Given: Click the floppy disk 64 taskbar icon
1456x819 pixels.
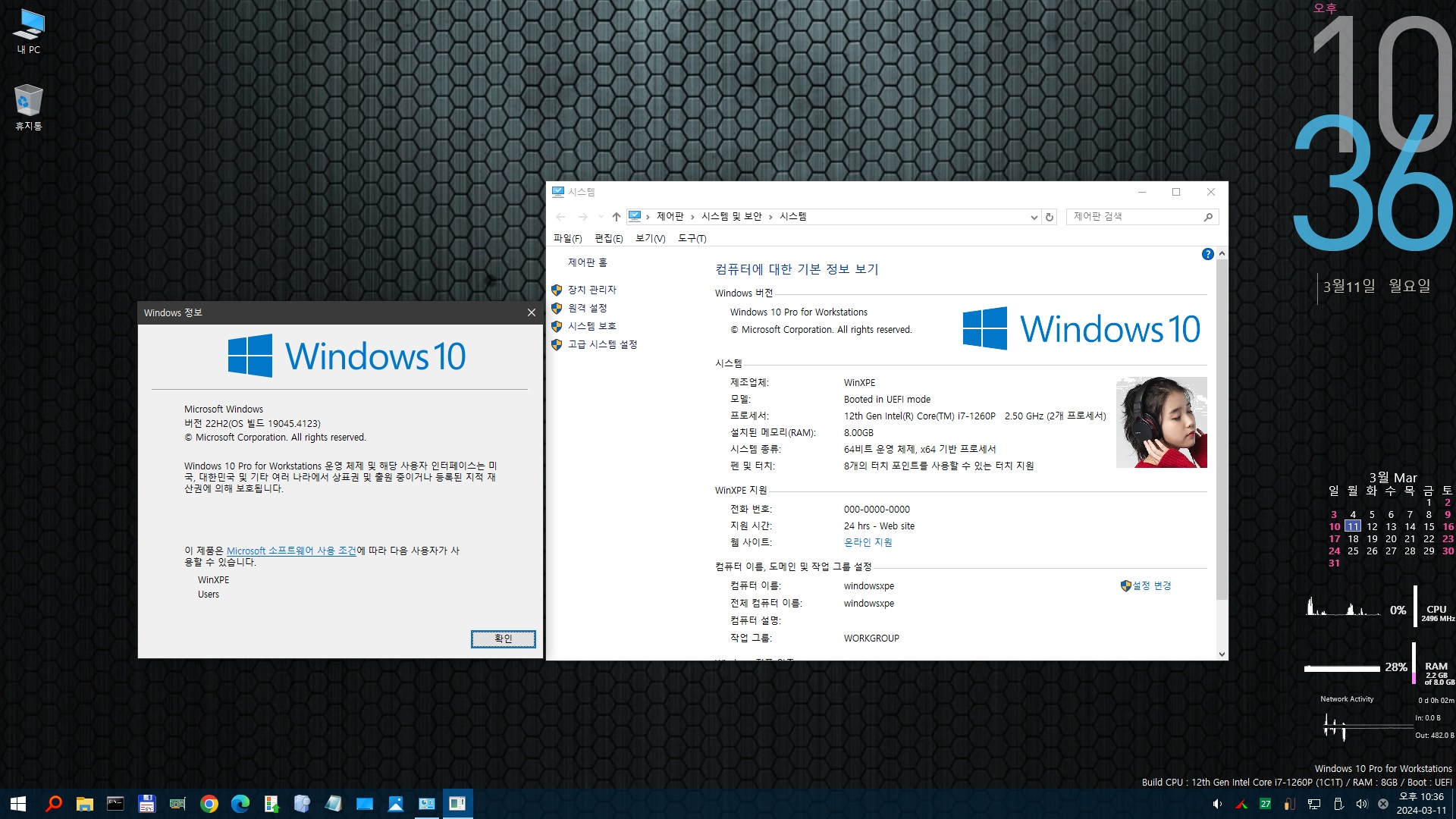Looking at the screenshot, I should click(146, 804).
